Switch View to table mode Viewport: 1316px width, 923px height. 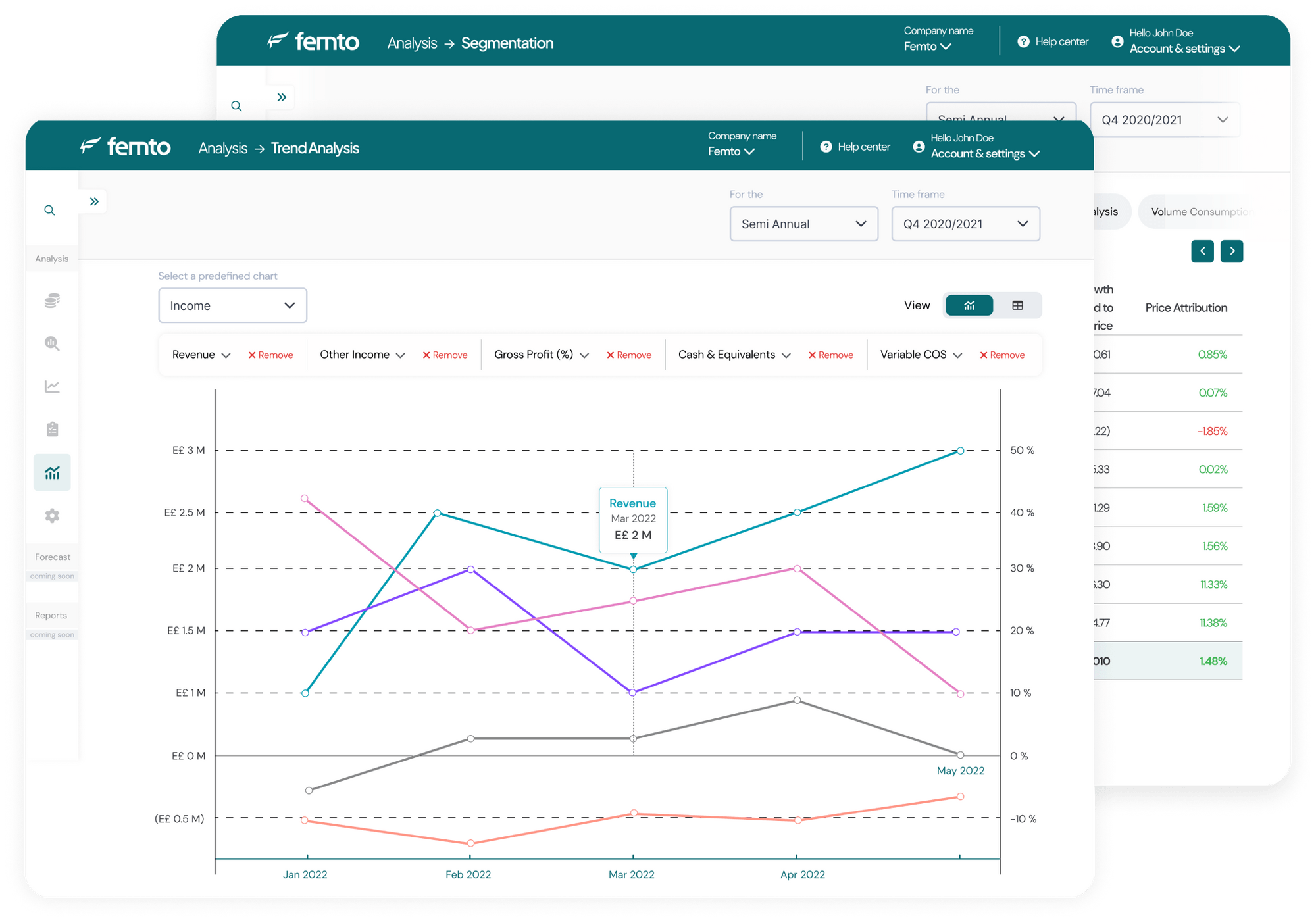[1017, 305]
